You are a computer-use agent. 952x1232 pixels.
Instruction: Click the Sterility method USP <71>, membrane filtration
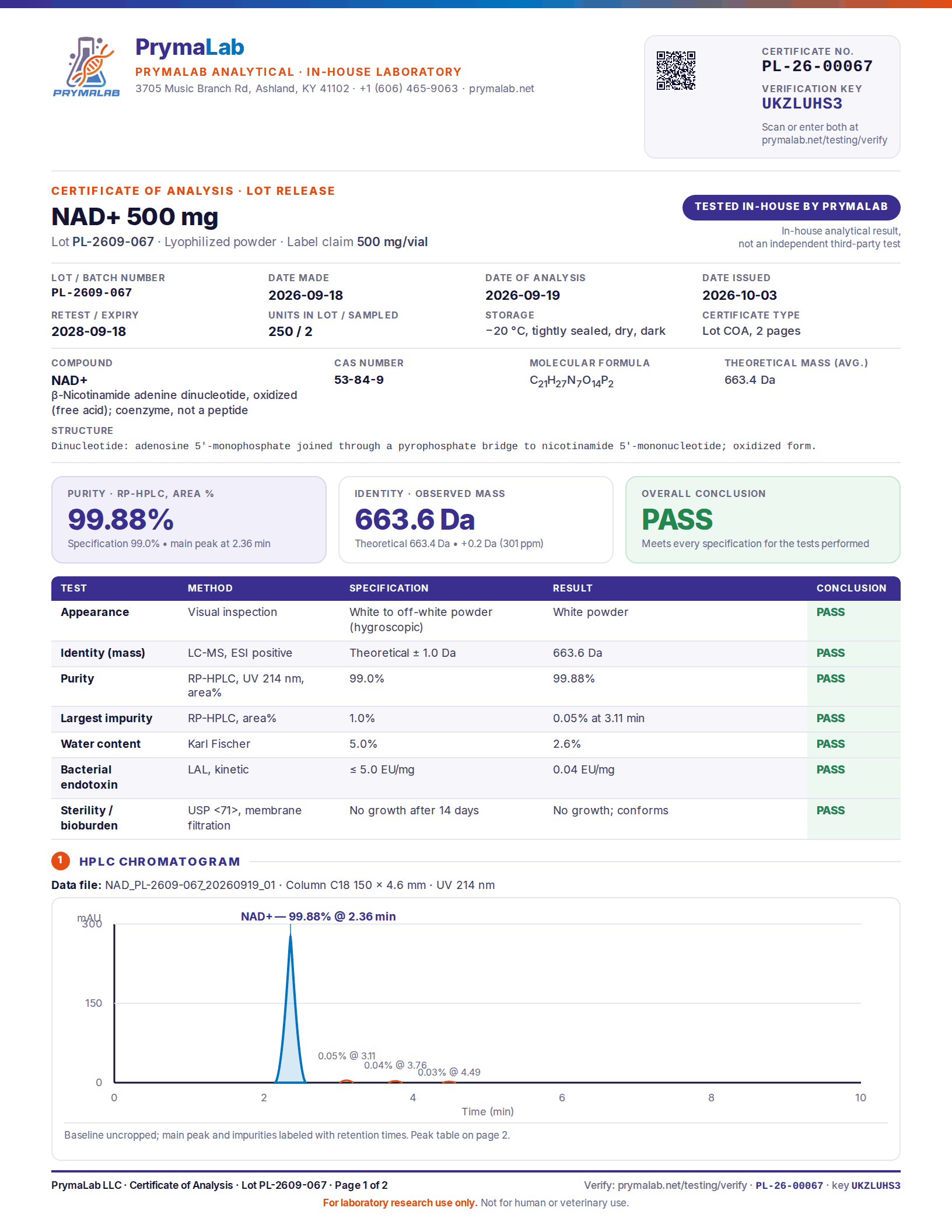[244, 818]
